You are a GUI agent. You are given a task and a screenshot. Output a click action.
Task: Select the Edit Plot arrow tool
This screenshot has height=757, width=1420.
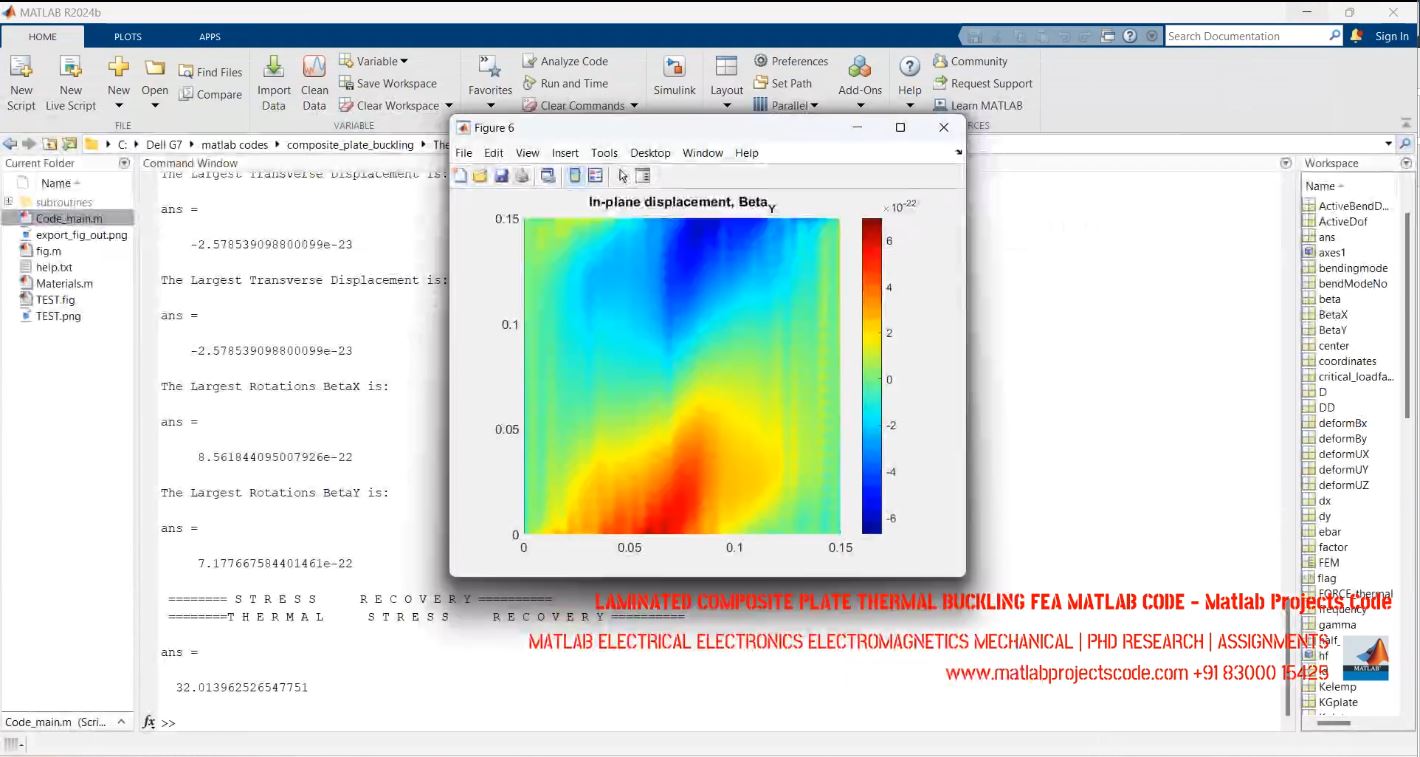[x=622, y=175]
